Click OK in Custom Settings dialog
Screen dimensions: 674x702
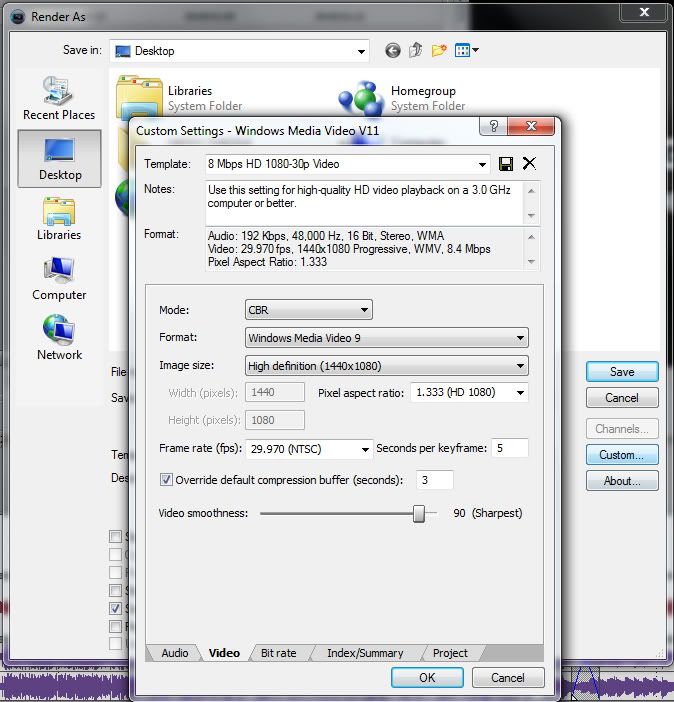(427, 677)
